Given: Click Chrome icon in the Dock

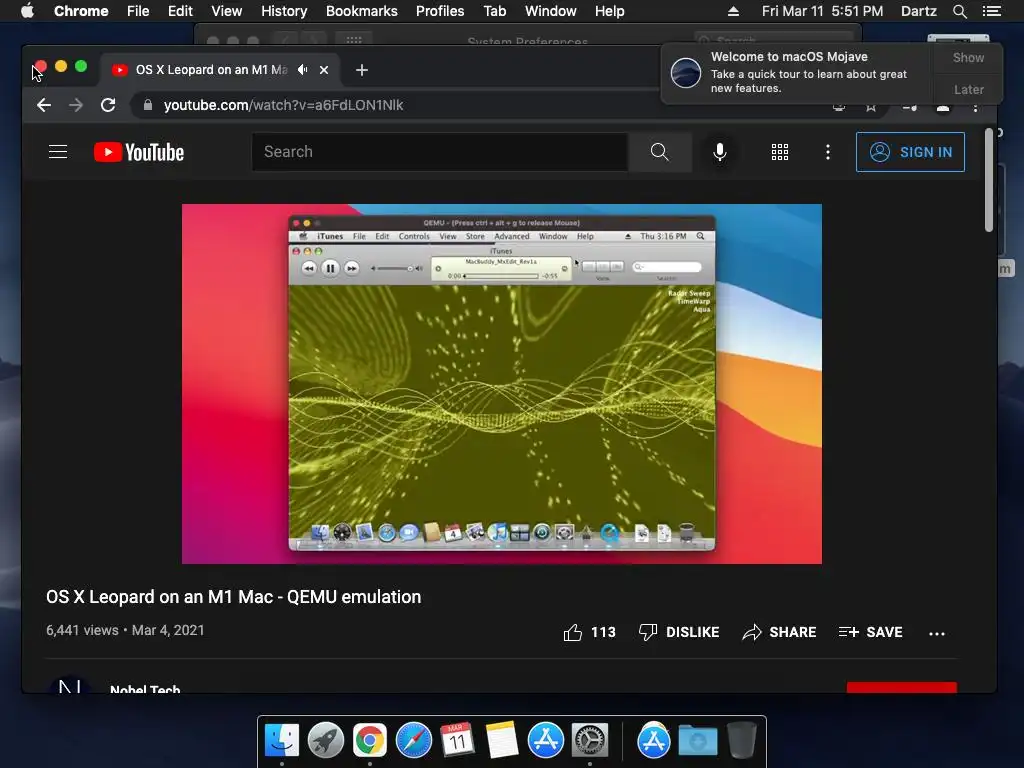Looking at the screenshot, I should [370, 741].
